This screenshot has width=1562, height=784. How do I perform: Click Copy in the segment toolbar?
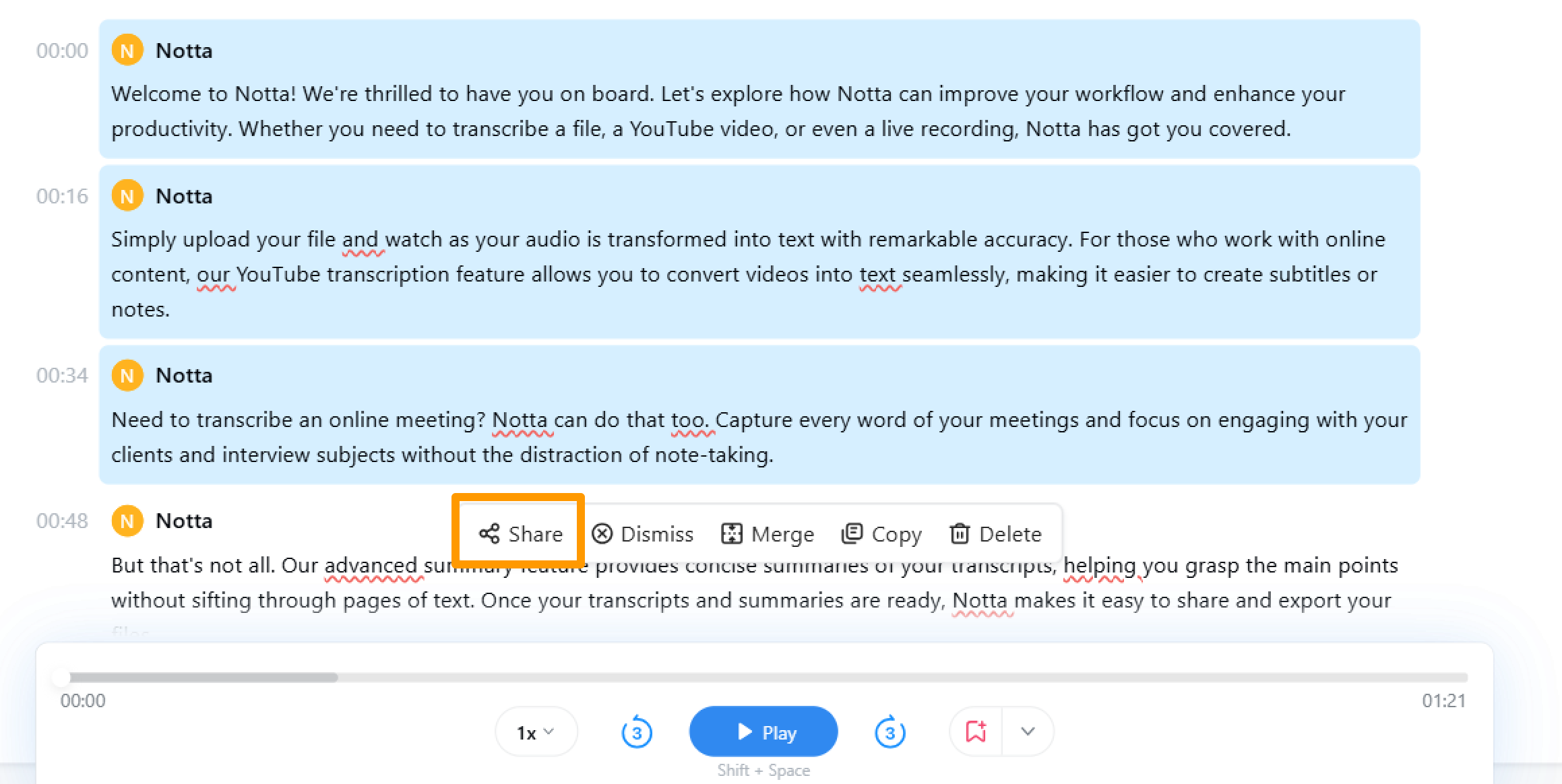click(881, 534)
